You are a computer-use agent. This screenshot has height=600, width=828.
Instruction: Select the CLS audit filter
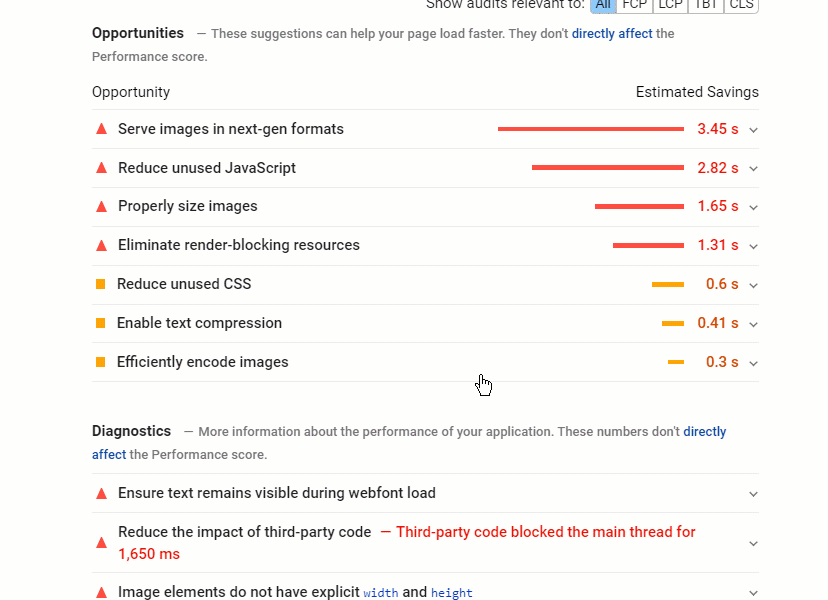tap(741, 5)
